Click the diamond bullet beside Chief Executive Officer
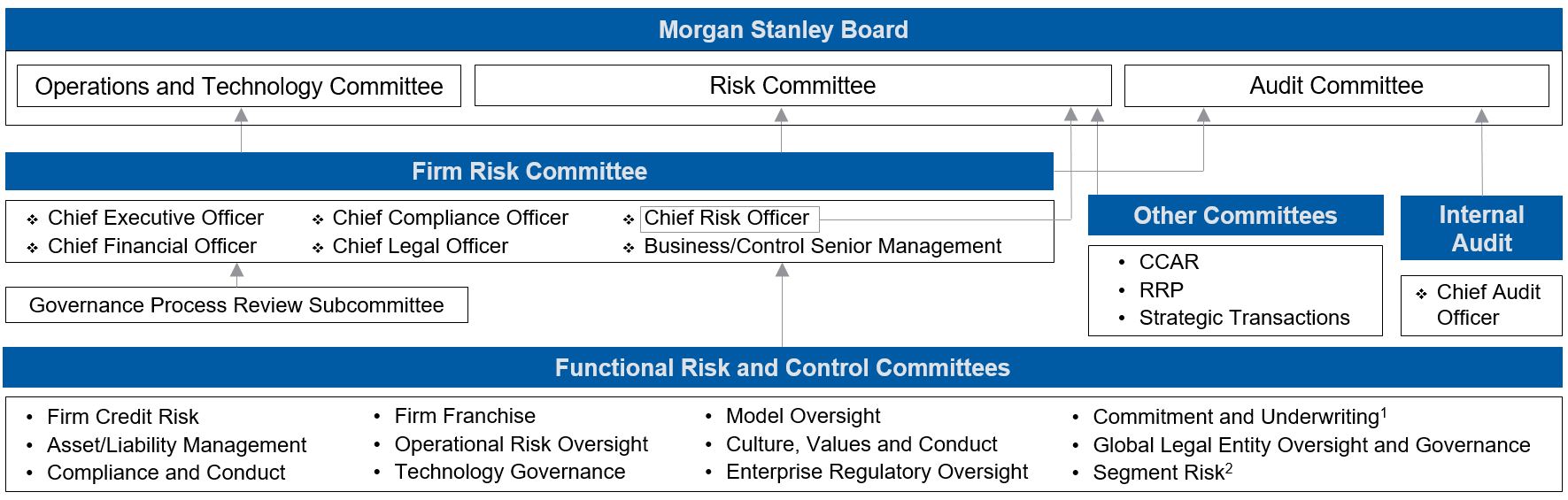Image resolution: width=1568 pixels, height=500 pixels. [x=33, y=219]
